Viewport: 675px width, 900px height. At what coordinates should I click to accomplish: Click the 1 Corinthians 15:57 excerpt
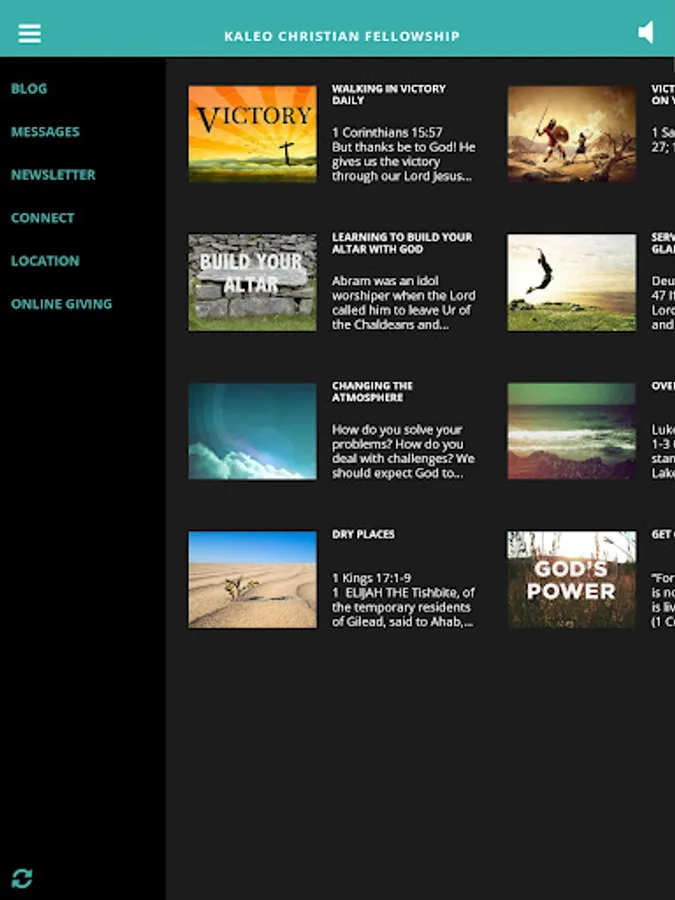[x=404, y=154]
